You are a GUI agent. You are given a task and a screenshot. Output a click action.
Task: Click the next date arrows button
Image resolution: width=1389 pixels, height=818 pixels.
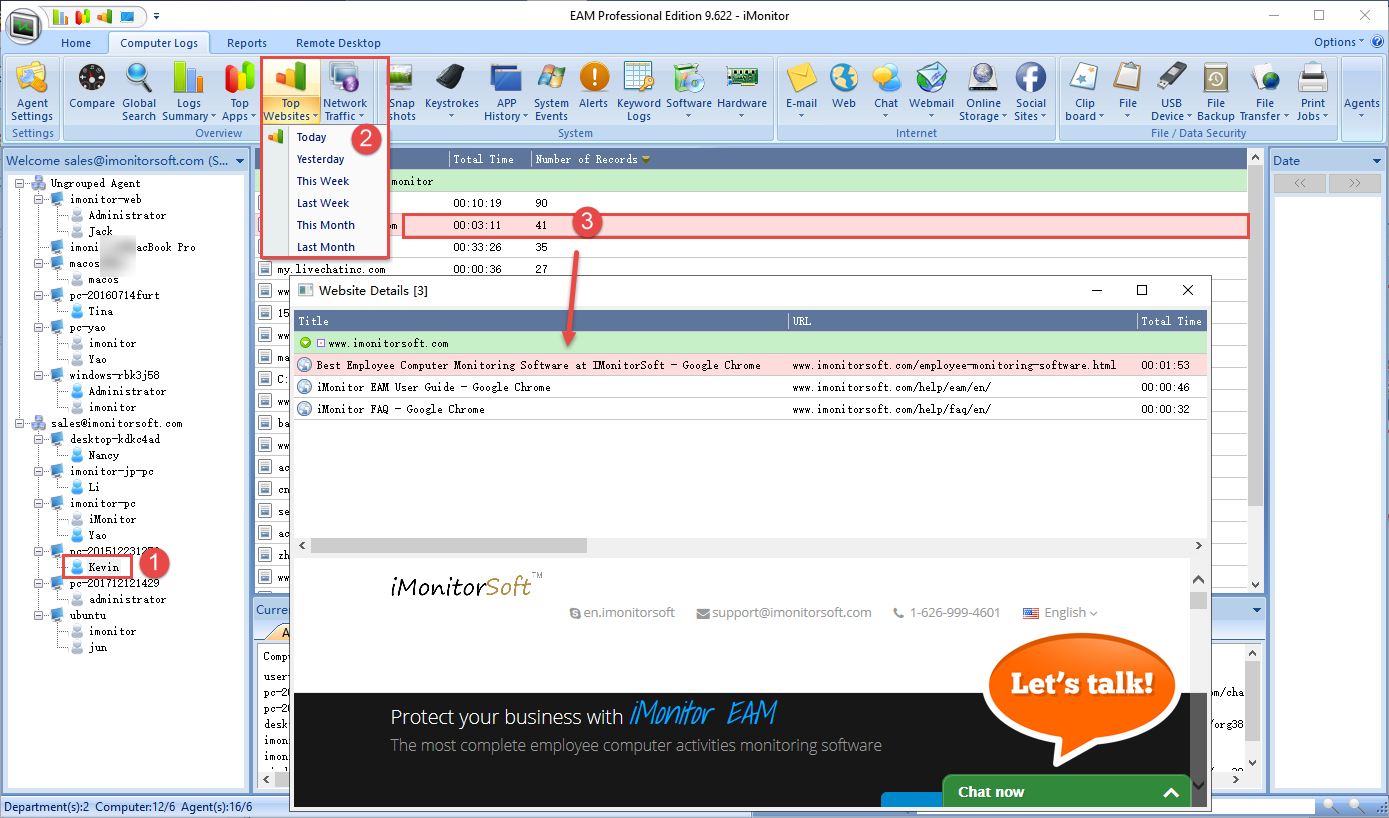[x=1354, y=183]
